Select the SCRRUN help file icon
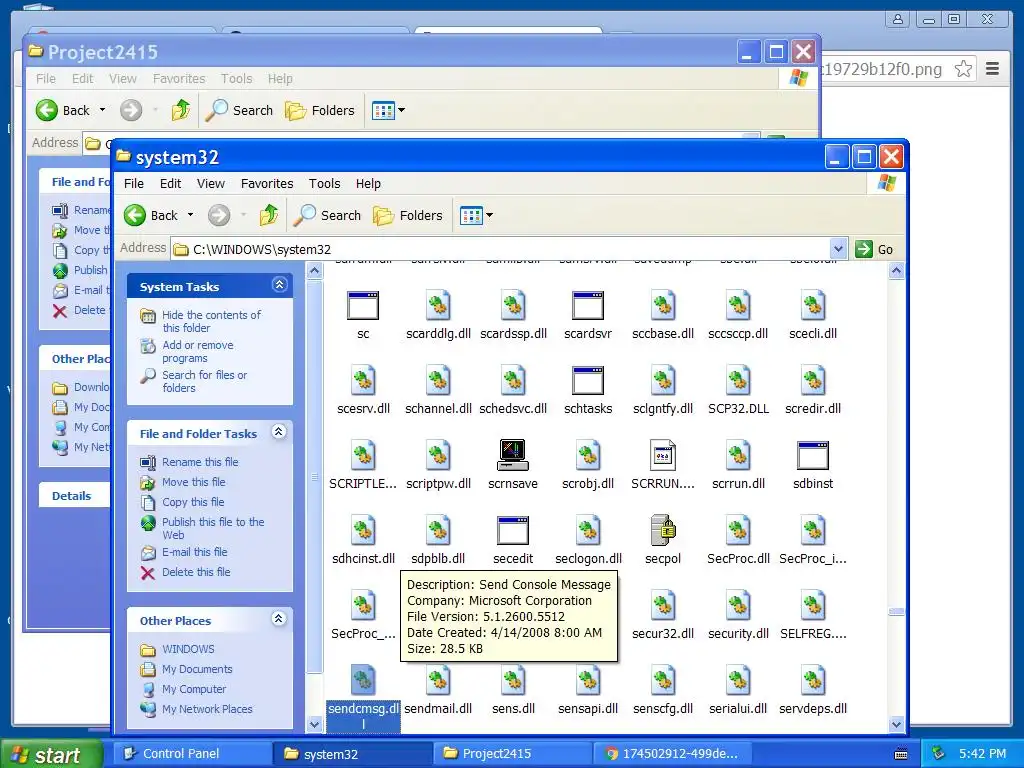 click(x=663, y=455)
